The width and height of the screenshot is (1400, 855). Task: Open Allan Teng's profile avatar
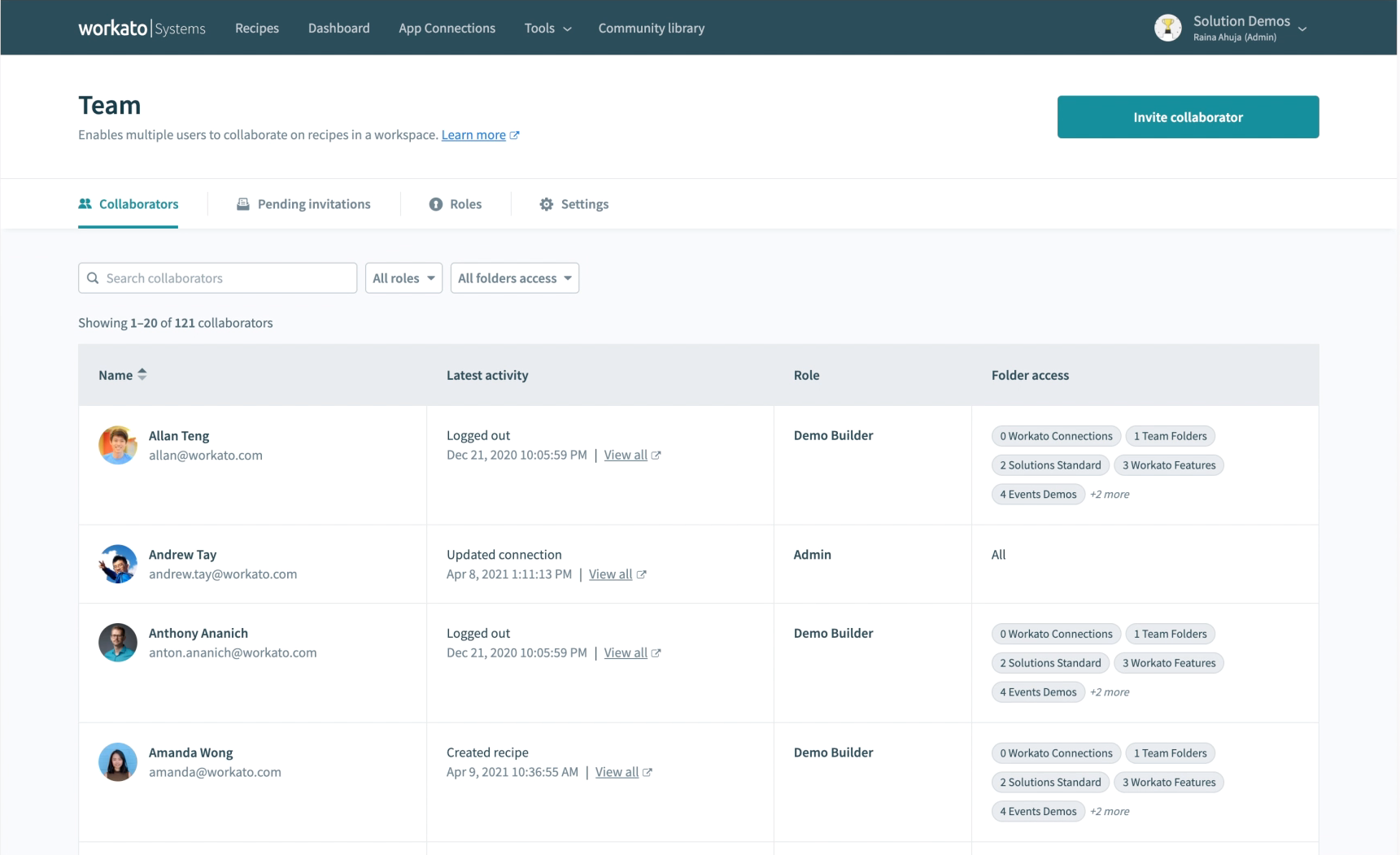click(x=118, y=445)
